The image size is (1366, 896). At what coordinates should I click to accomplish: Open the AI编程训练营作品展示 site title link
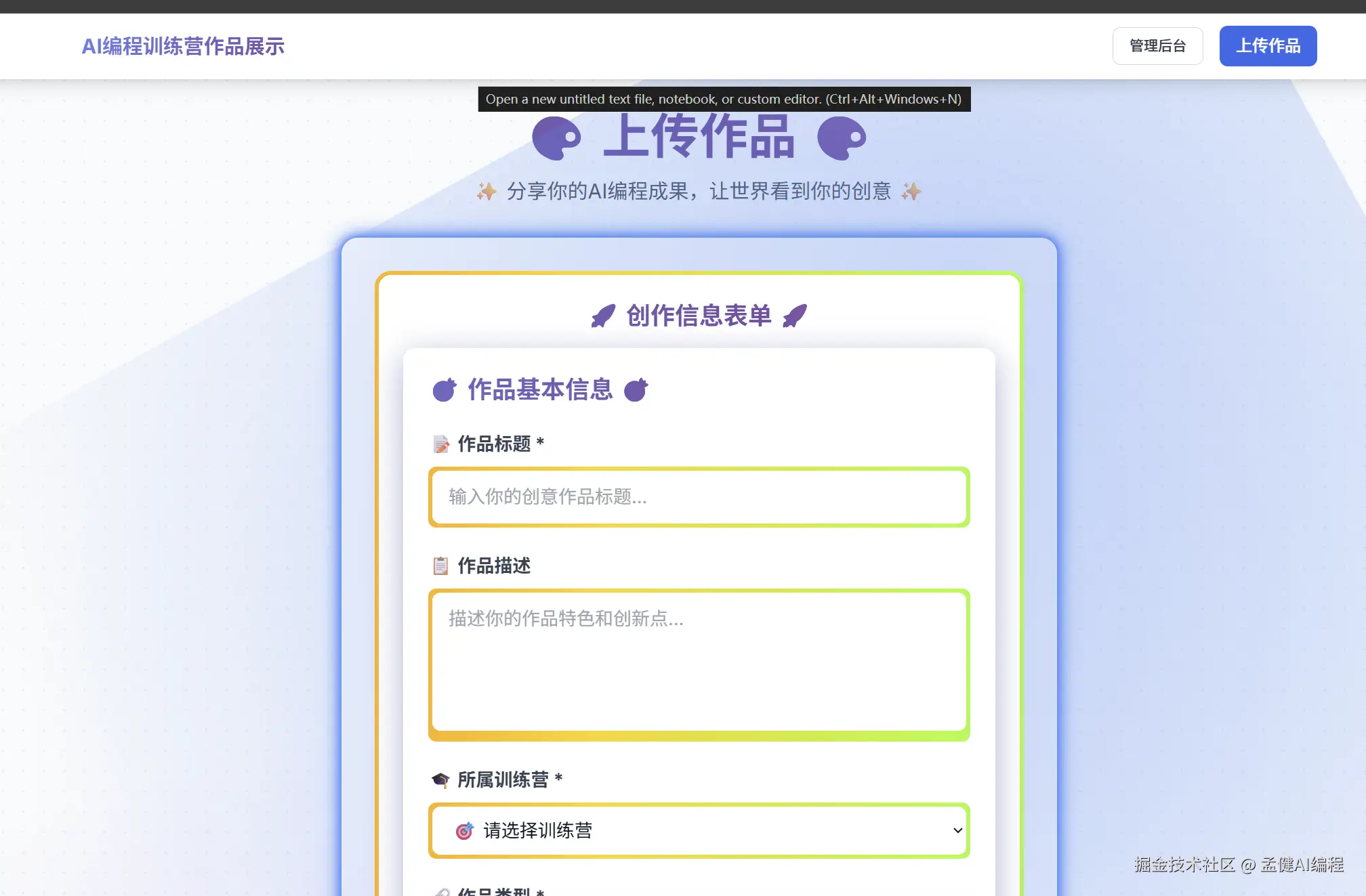click(x=183, y=46)
